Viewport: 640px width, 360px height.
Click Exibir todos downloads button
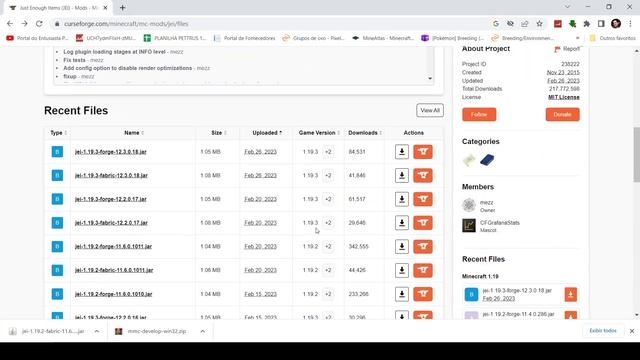[x=603, y=331]
